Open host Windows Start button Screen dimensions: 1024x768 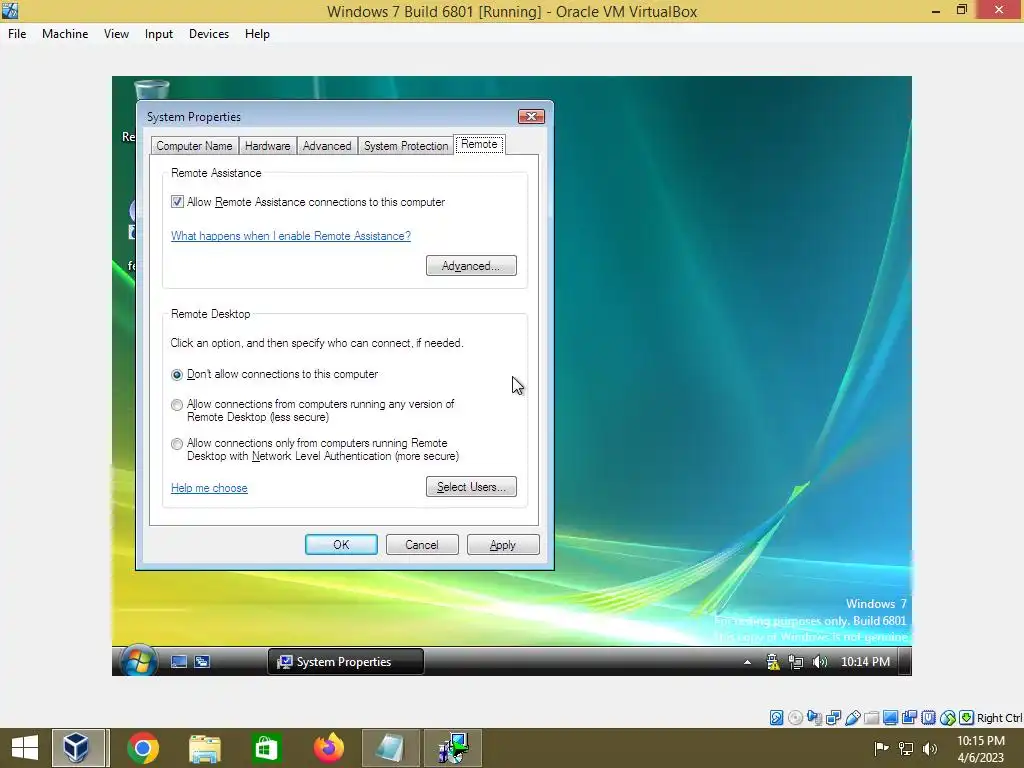pos(25,748)
